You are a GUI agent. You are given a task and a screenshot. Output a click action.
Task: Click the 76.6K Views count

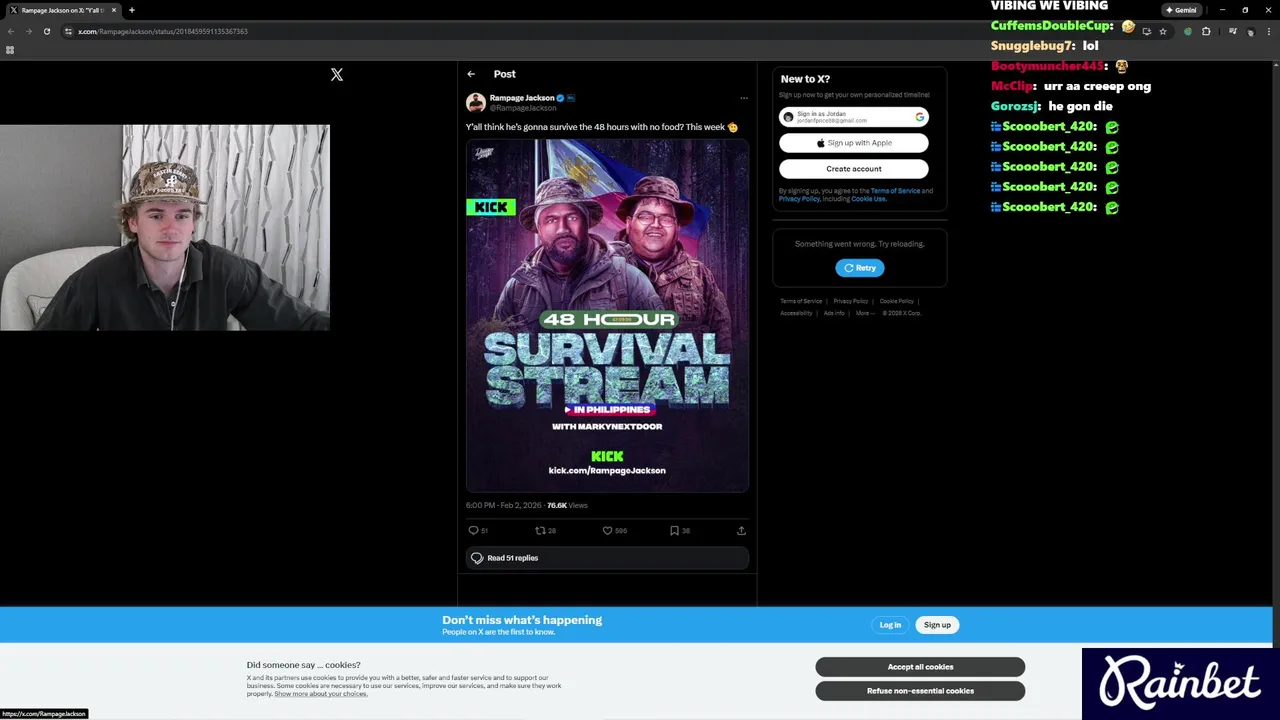[567, 506]
